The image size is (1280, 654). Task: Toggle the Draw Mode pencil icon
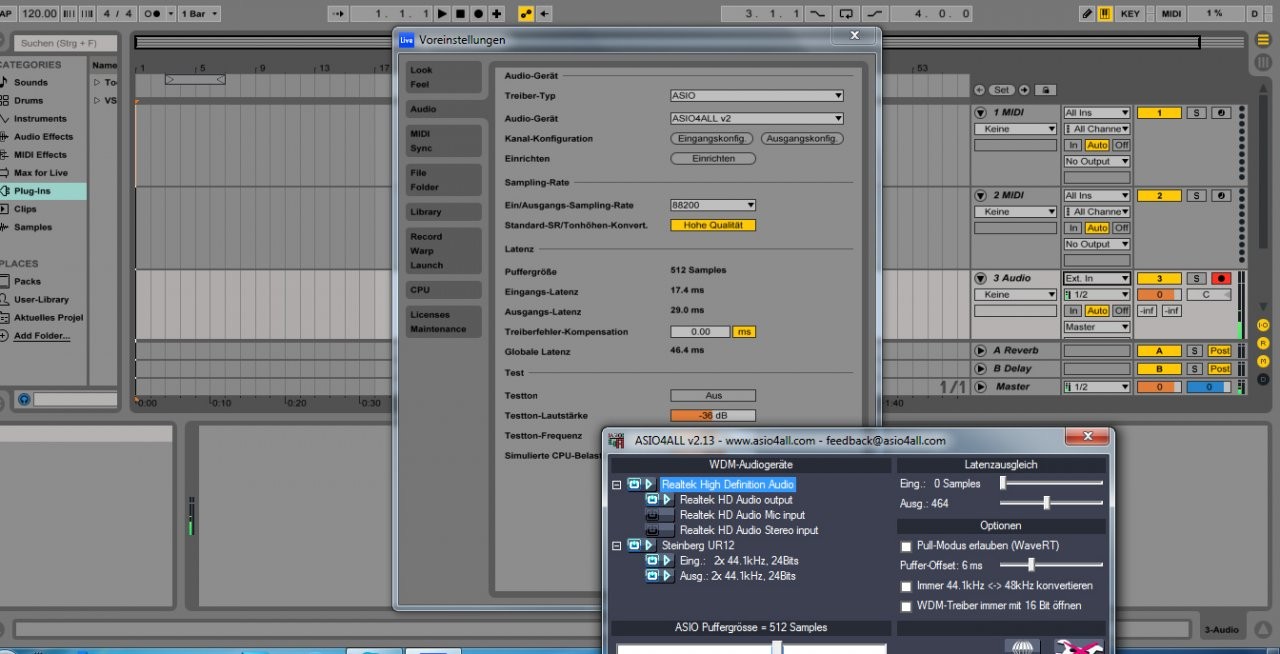pos(1087,14)
